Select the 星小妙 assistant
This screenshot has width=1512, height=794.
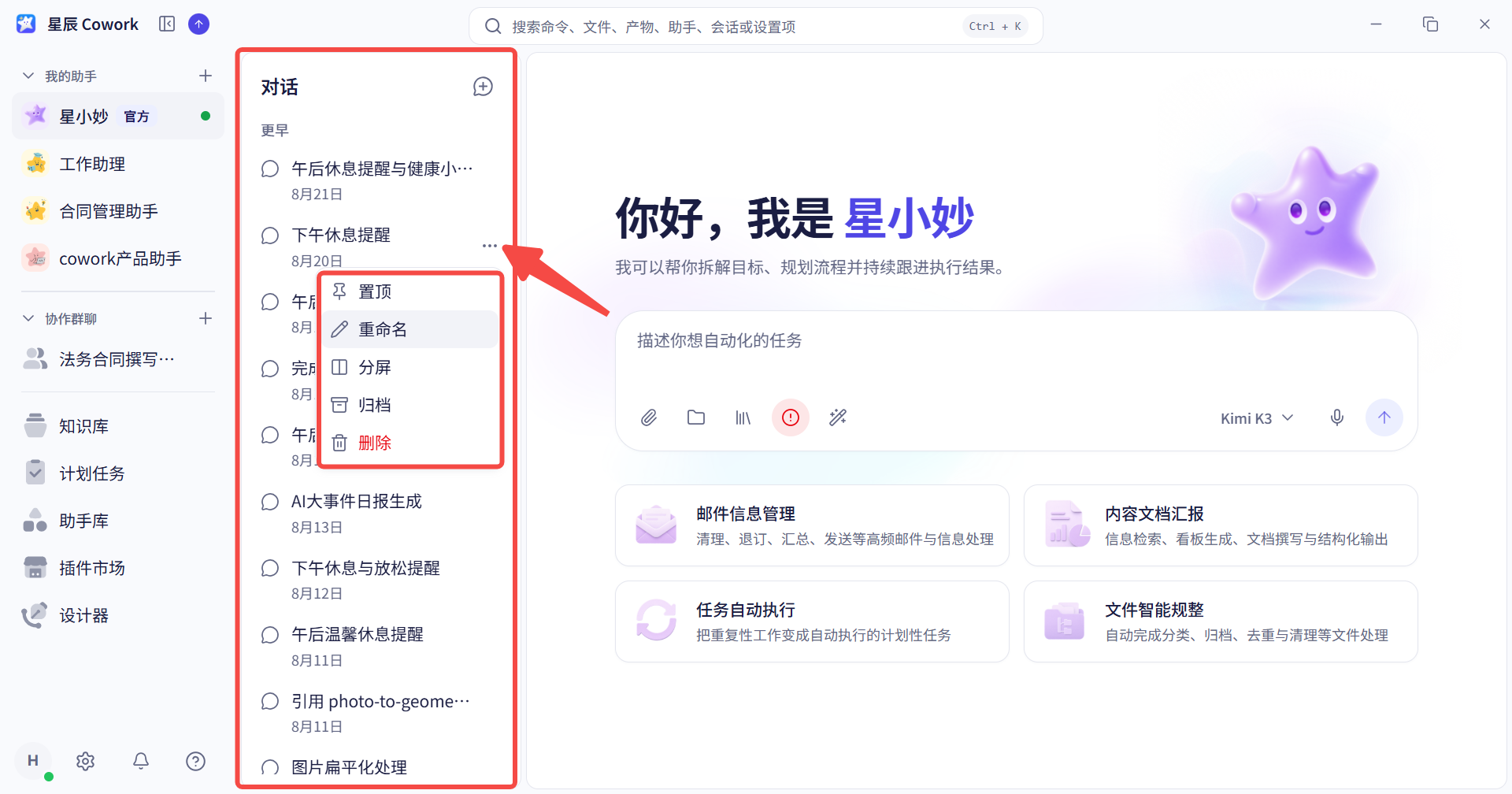pyautogui.click(x=118, y=117)
